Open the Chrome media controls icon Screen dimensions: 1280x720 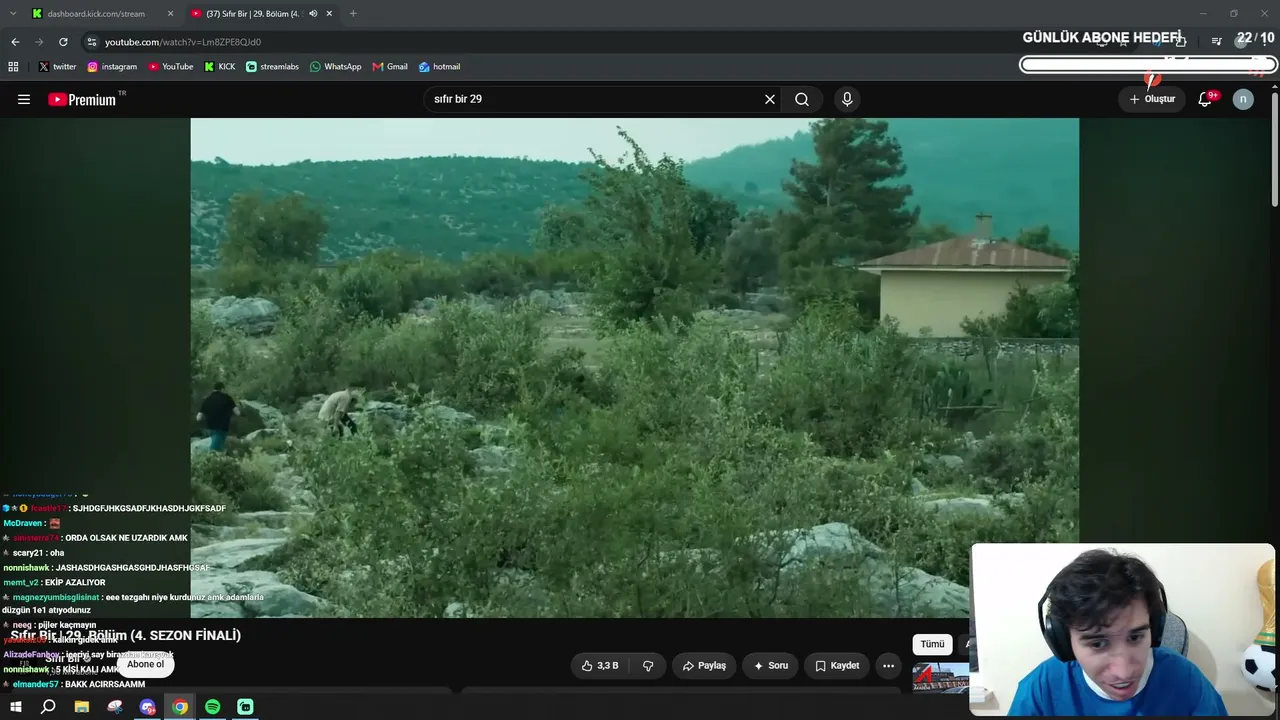coord(1217,42)
